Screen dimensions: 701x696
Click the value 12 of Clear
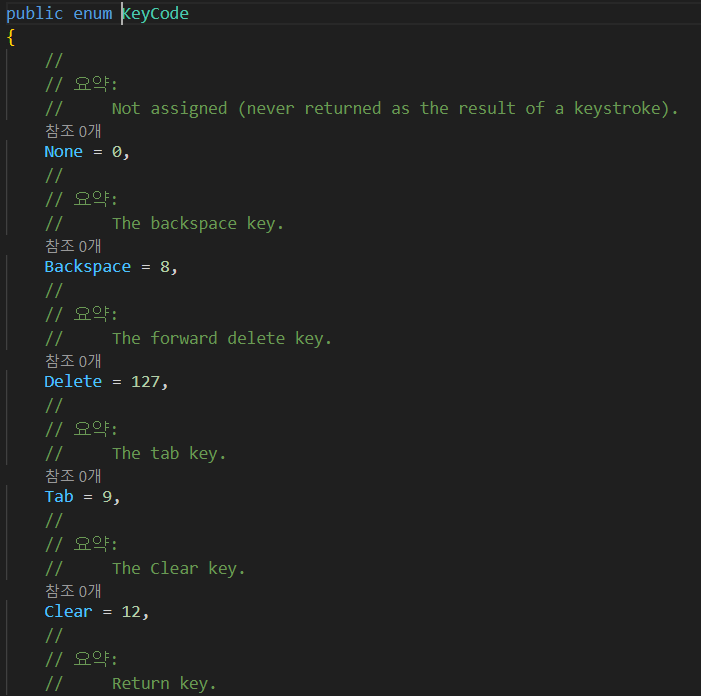point(131,612)
